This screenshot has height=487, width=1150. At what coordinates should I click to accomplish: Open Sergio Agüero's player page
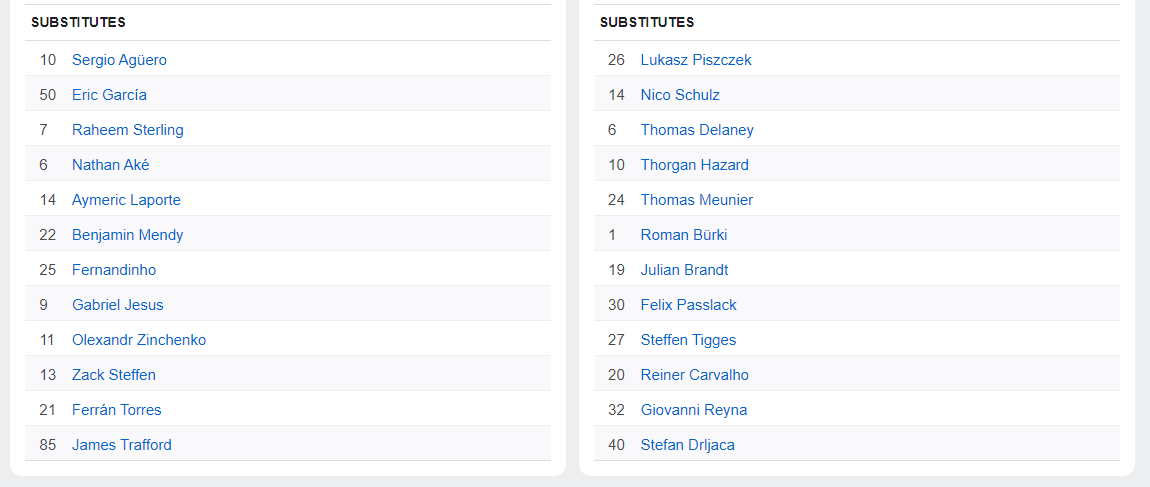point(119,60)
